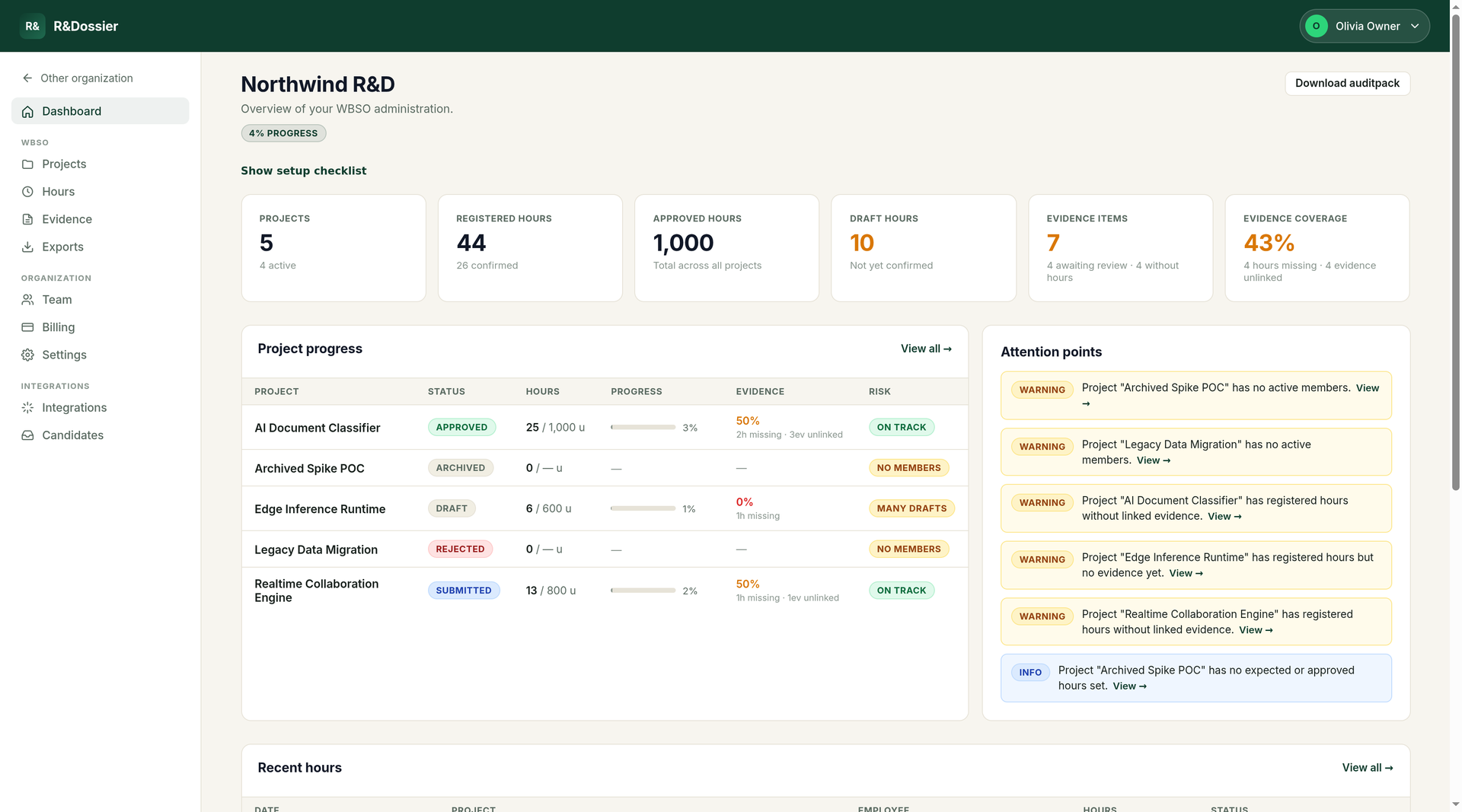Go to Hours in sidebar

(x=101, y=192)
